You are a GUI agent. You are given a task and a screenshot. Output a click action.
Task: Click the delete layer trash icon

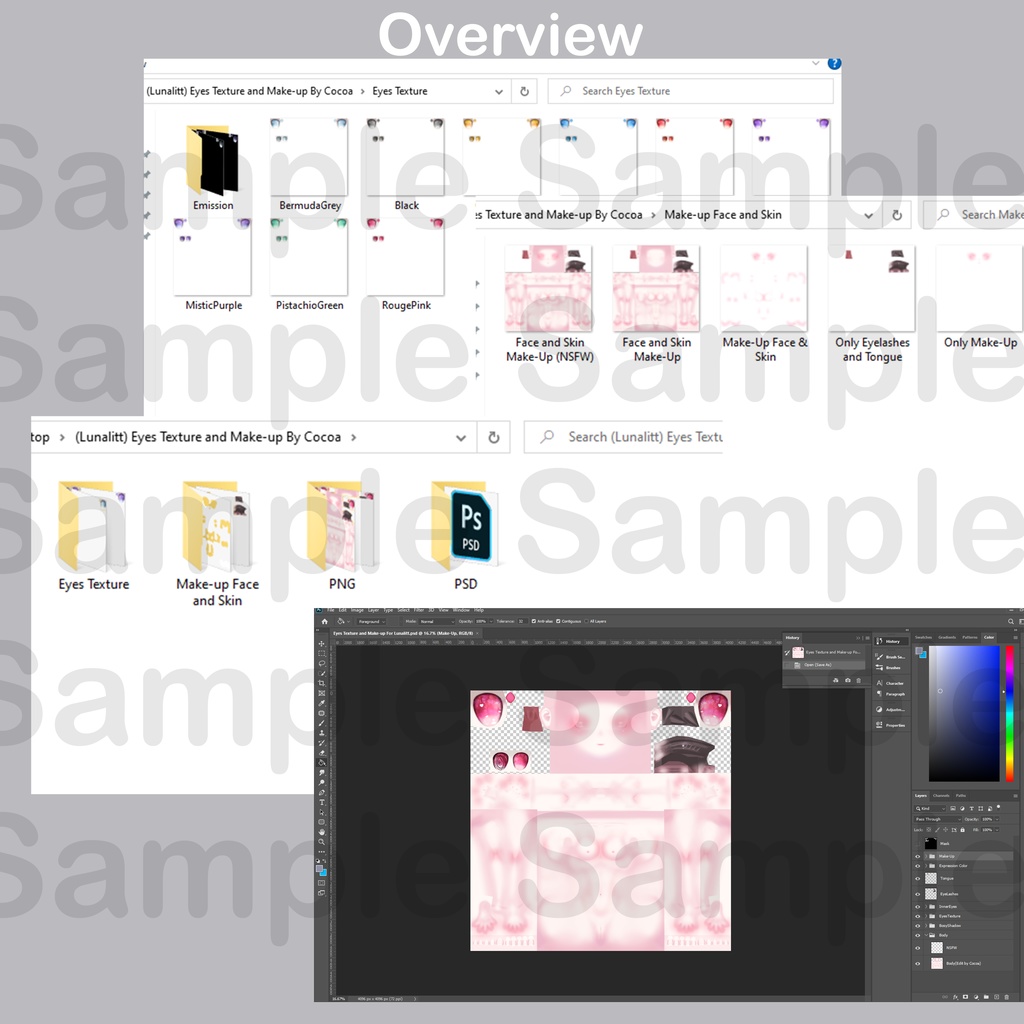(x=1006, y=997)
